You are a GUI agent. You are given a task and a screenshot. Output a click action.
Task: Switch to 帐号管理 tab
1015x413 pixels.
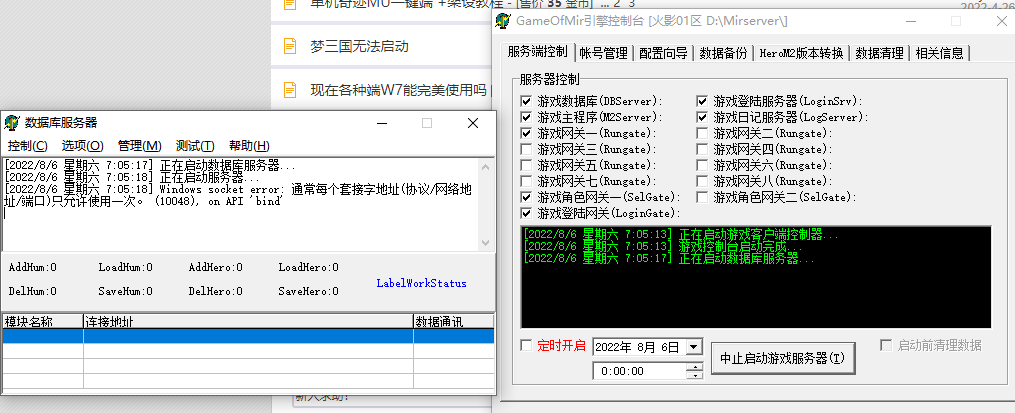[603, 53]
